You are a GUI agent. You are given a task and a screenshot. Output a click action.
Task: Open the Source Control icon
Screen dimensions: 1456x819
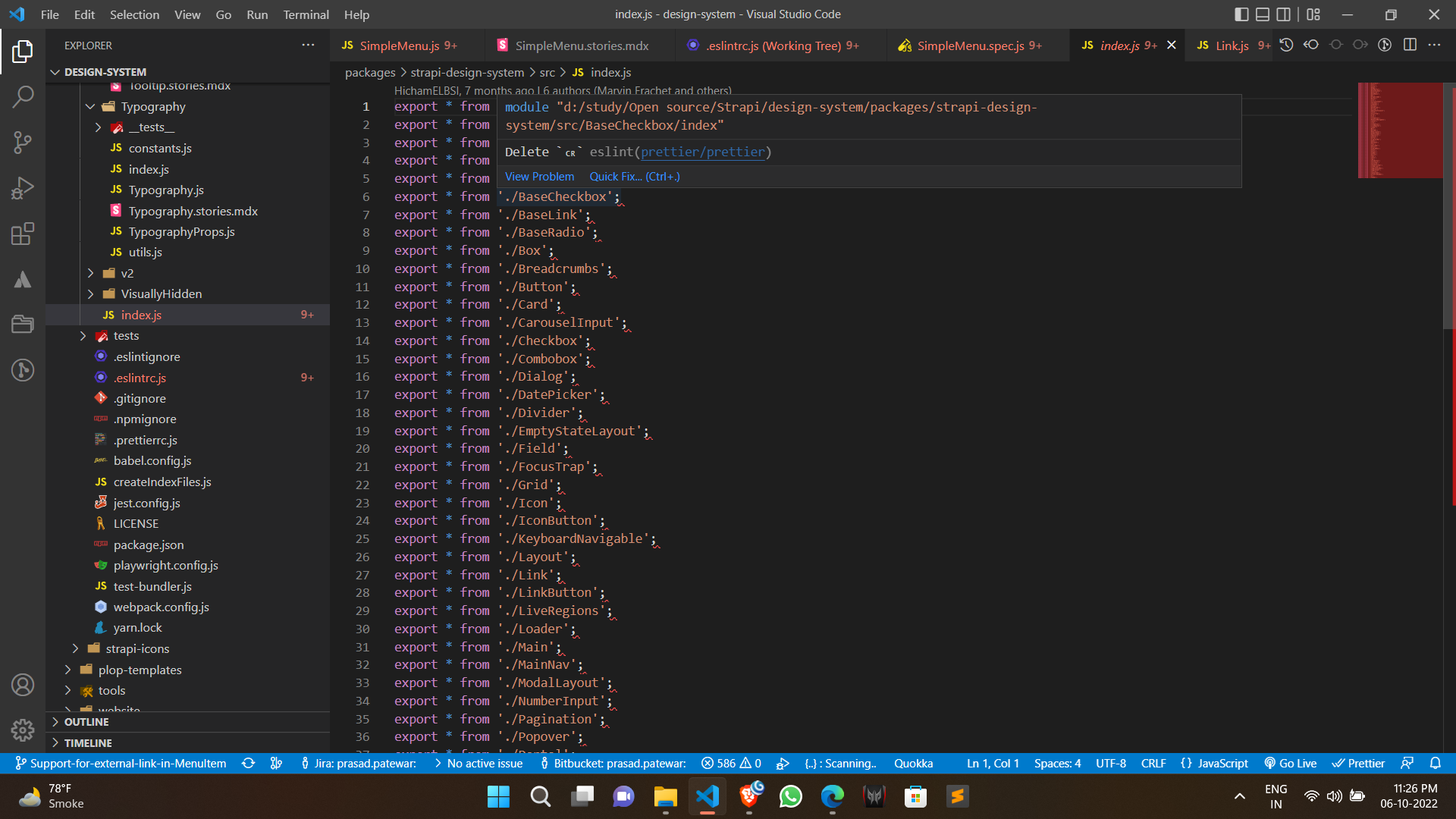[23, 143]
